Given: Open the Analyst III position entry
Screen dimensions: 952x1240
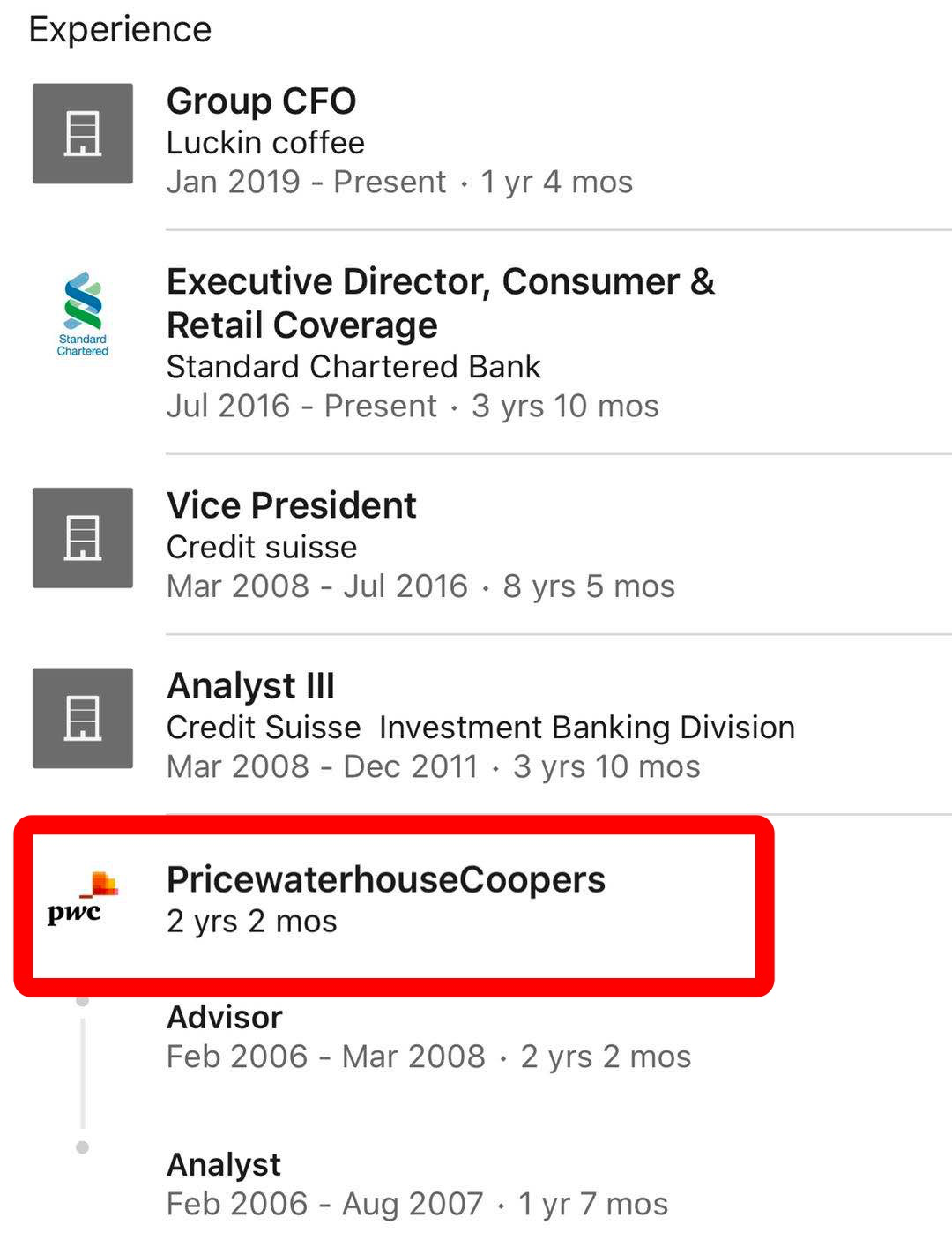Looking at the screenshot, I should 251,686.
